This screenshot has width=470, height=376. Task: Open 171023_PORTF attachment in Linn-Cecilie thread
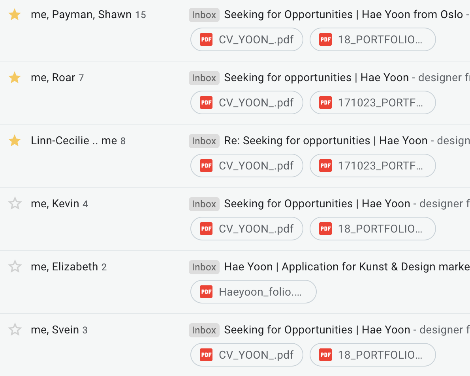click(373, 166)
